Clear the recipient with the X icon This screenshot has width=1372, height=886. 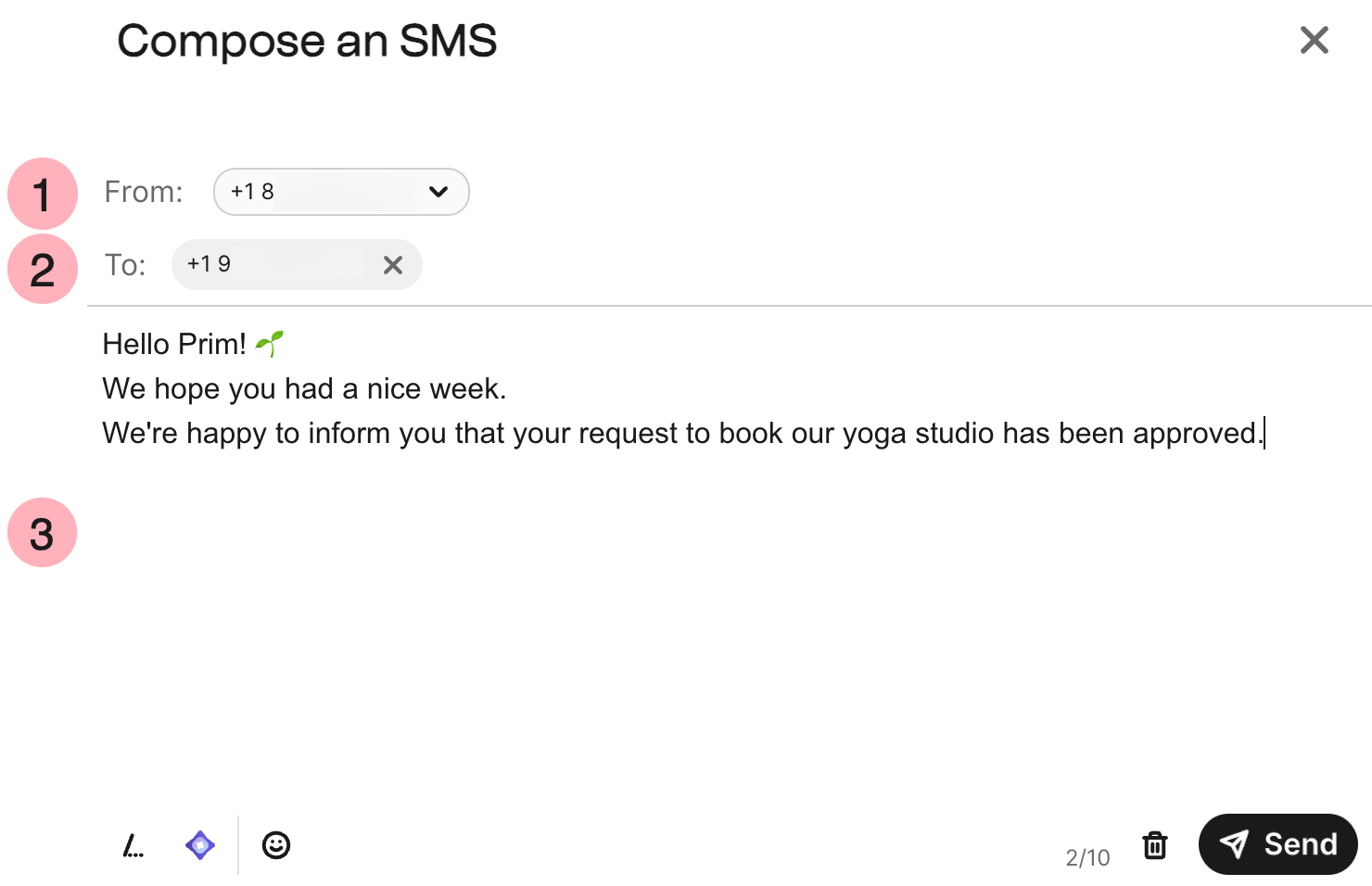click(392, 265)
